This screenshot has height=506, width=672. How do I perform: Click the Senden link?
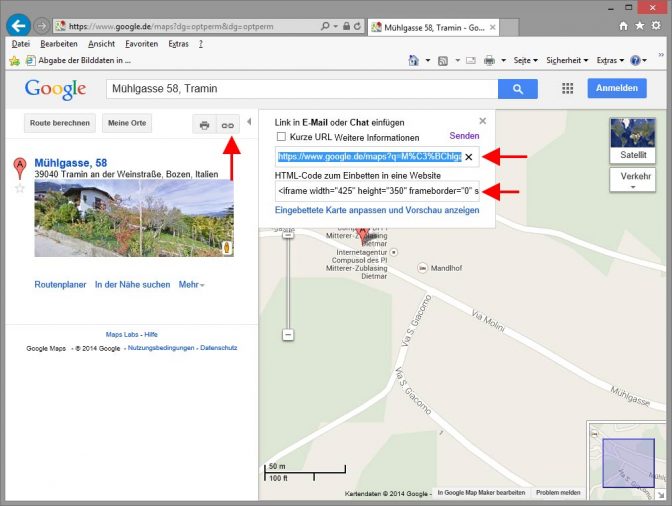[464, 136]
